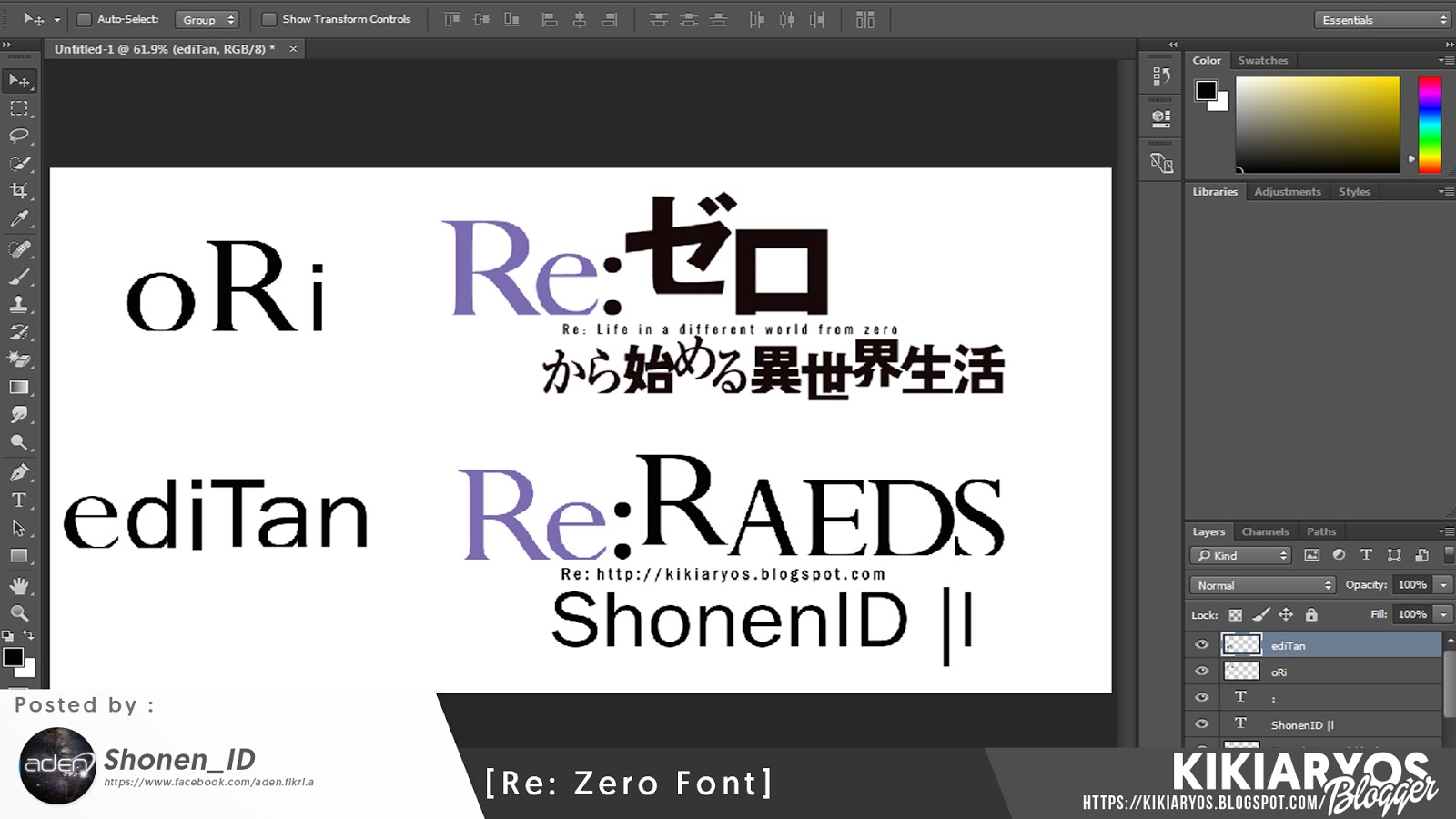Toggle visibility of the oRi layer
The image size is (1456, 819).
coord(1201,672)
